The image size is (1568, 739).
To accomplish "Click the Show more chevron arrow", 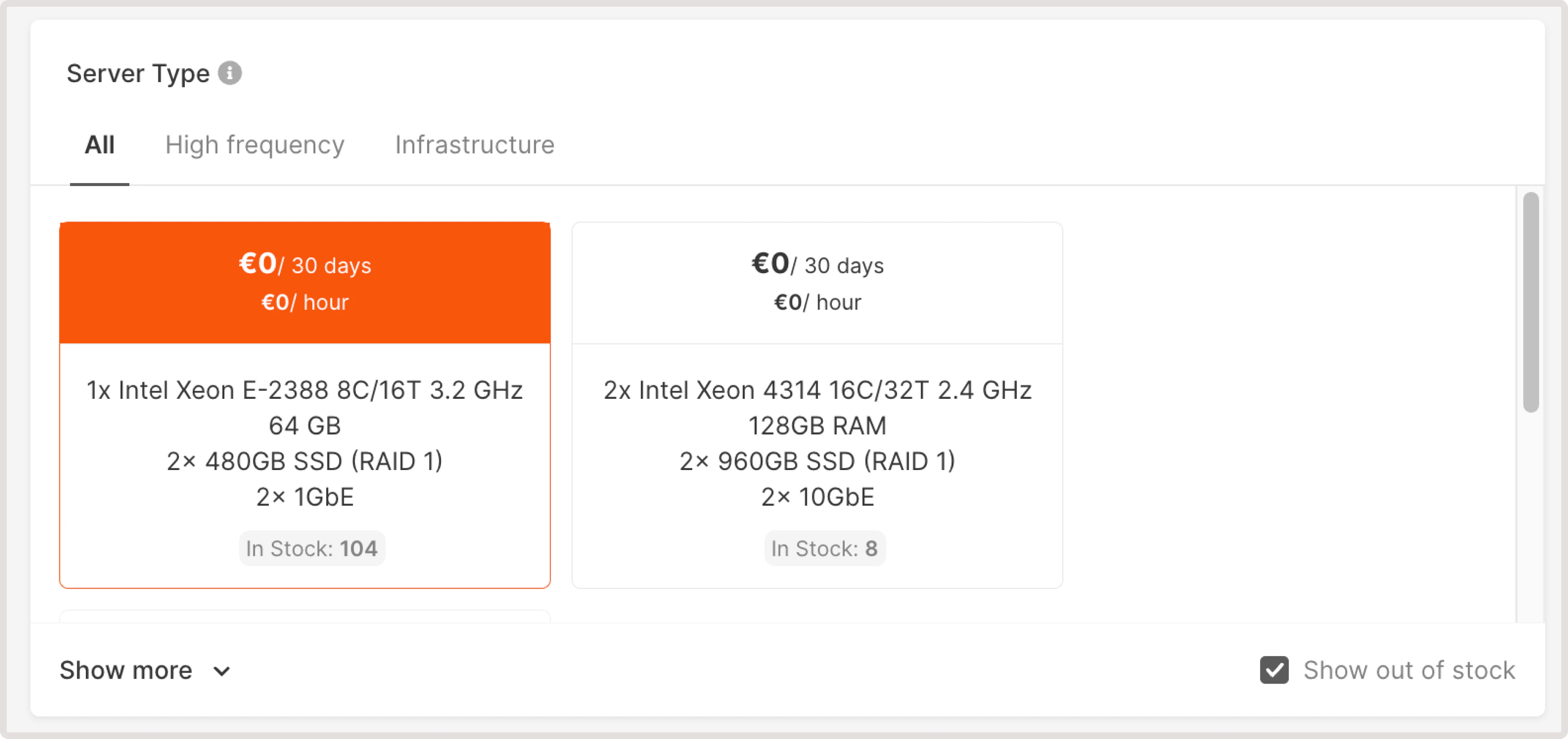I will [222, 672].
